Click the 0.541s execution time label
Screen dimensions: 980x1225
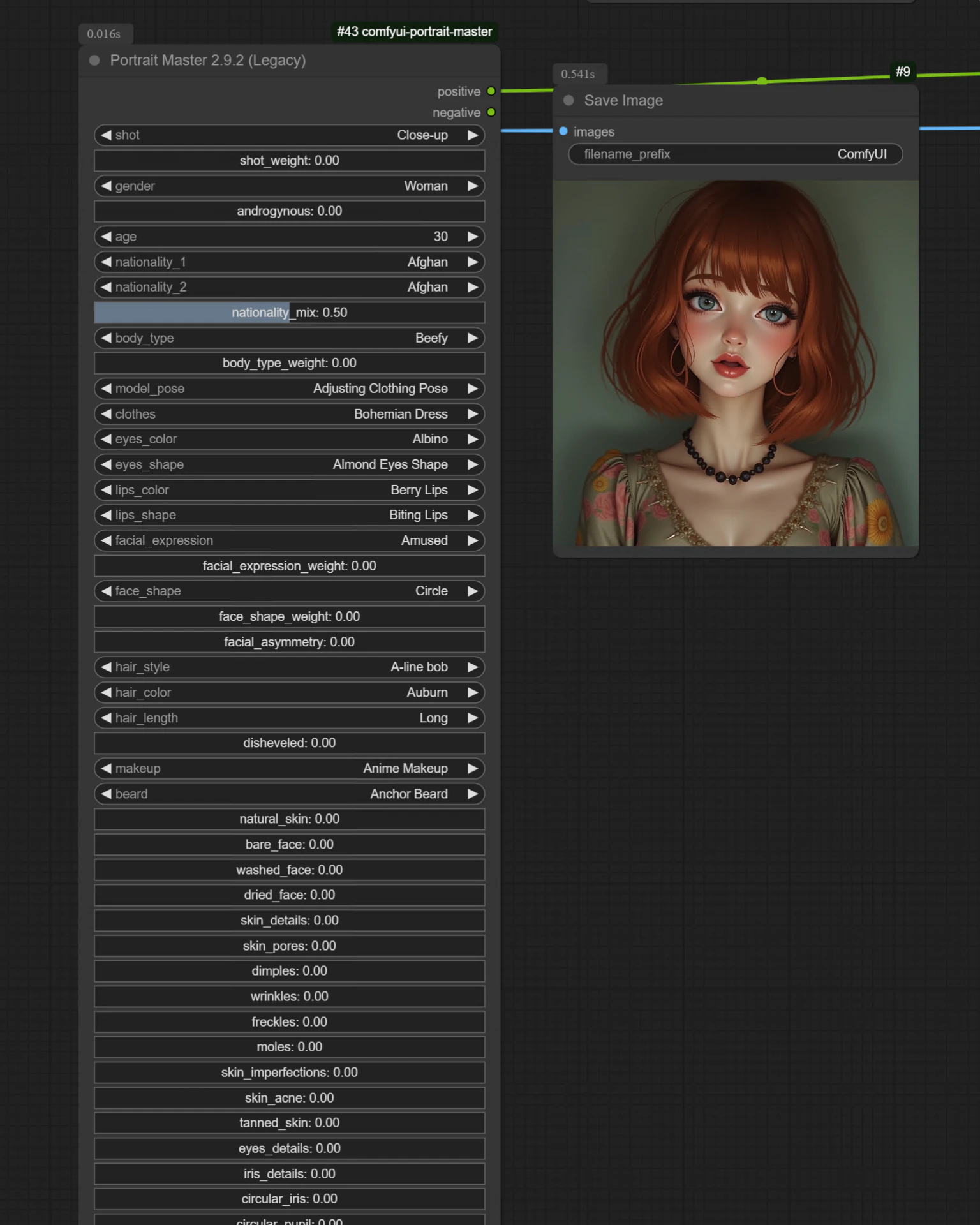click(x=578, y=74)
